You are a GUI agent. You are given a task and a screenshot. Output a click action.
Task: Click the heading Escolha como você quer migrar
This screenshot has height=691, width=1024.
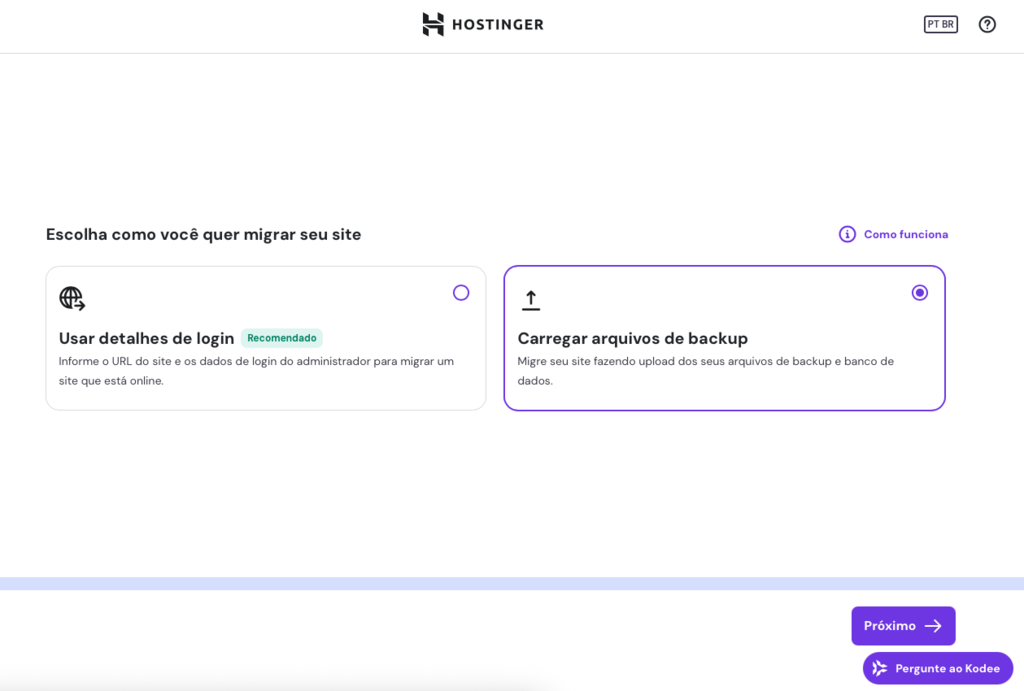[203, 234]
